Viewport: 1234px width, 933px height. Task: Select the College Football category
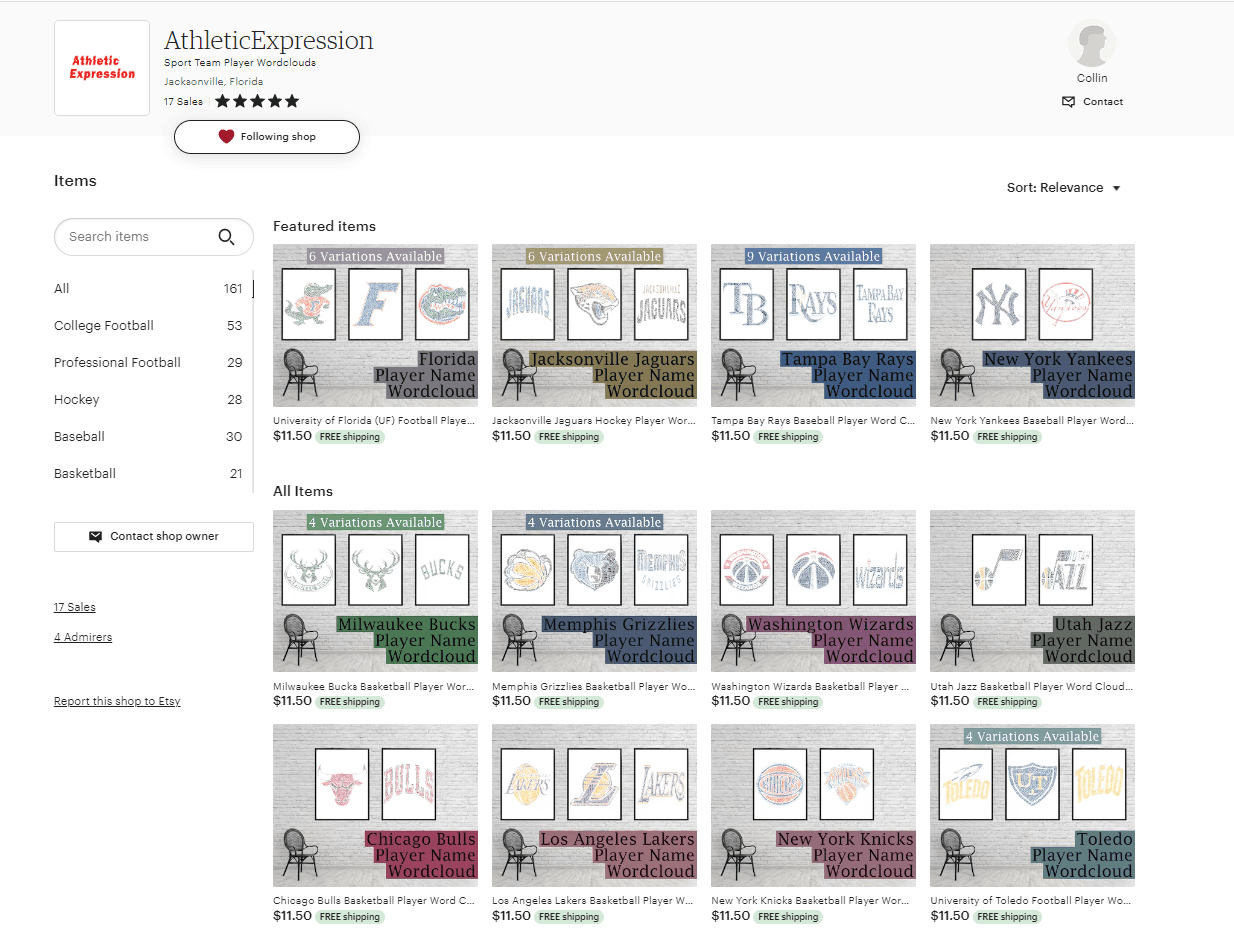click(x=148, y=326)
